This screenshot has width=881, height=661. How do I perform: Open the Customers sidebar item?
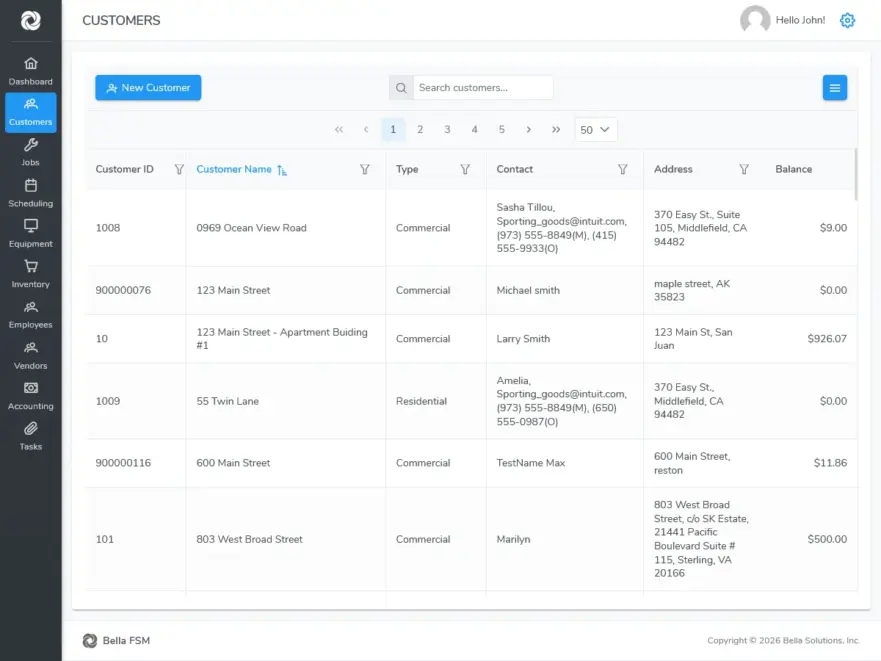point(30,112)
